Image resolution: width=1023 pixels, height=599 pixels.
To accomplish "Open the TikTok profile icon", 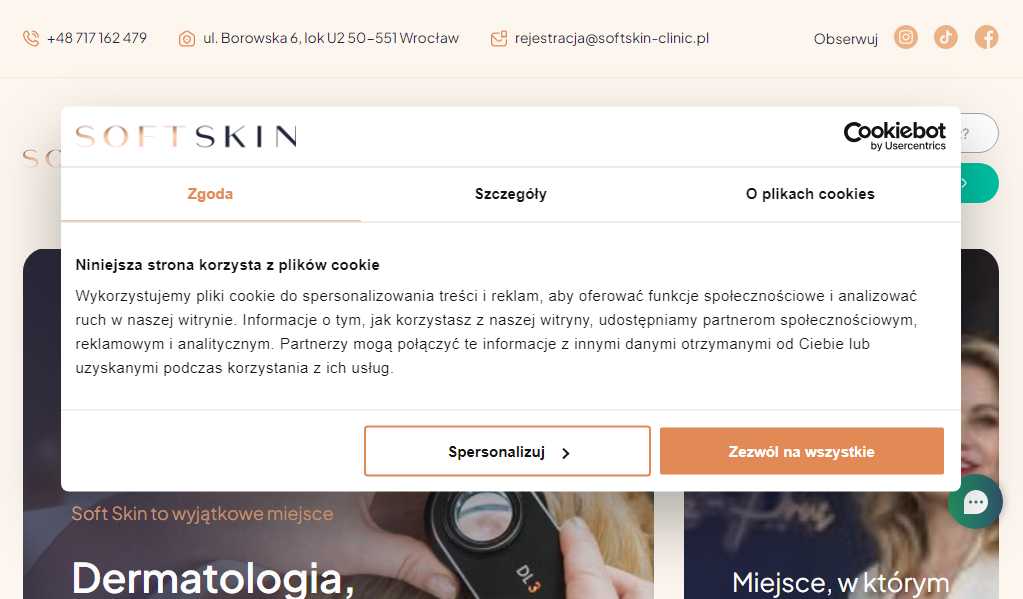I will click(945, 37).
